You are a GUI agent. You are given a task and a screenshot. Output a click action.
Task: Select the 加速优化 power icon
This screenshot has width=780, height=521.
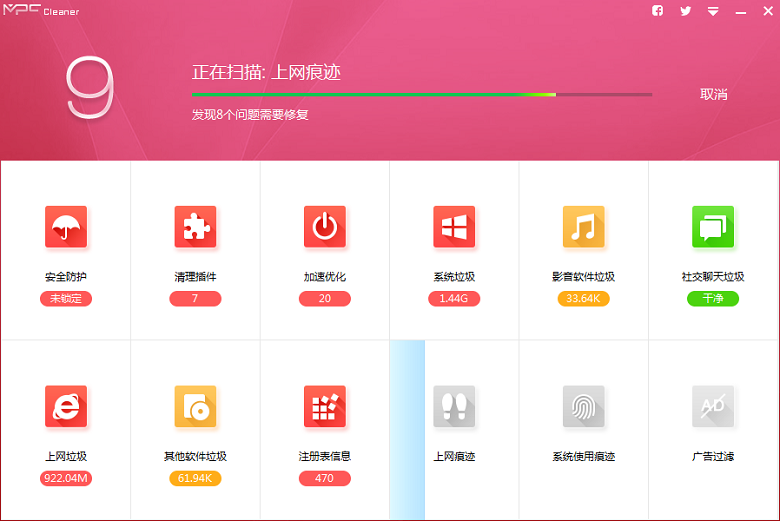[x=325, y=227]
